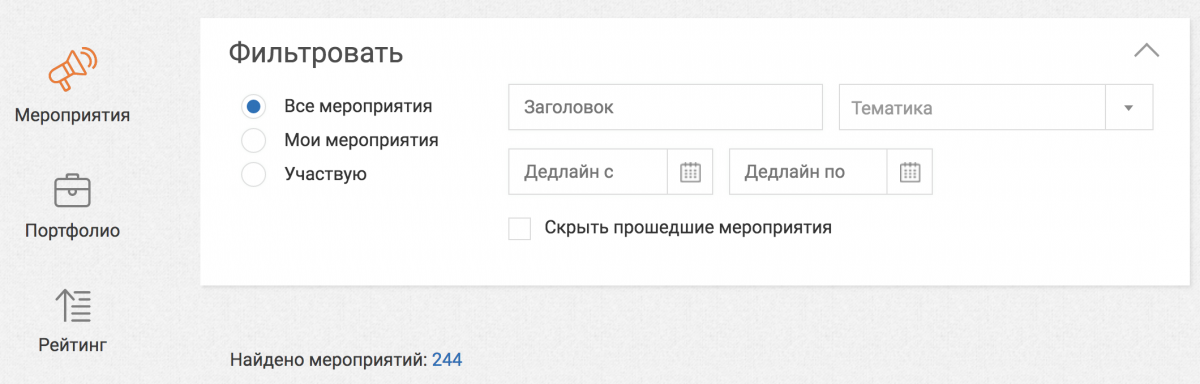Click the Заголовок input field
The width and height of the screenshot is (1200, 384).
(x=665, y=108)
